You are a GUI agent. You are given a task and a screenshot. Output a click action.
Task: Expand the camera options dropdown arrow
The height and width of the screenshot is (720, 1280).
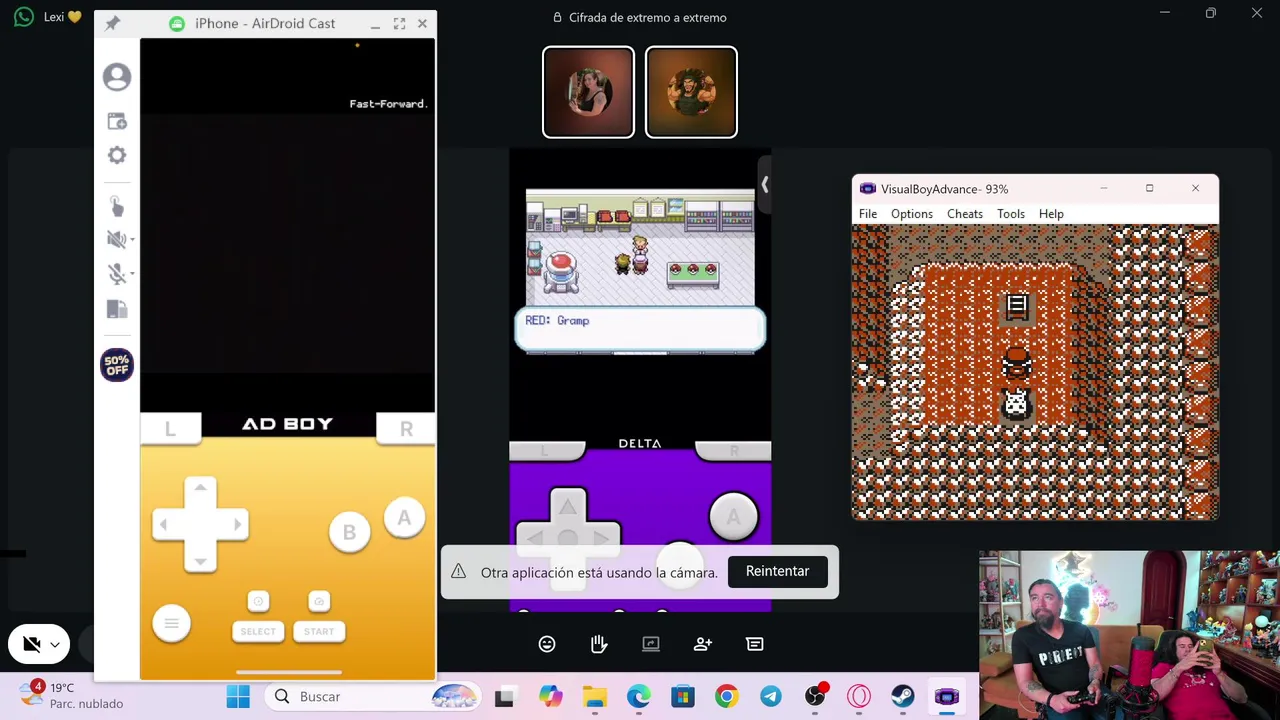(55, 646)
